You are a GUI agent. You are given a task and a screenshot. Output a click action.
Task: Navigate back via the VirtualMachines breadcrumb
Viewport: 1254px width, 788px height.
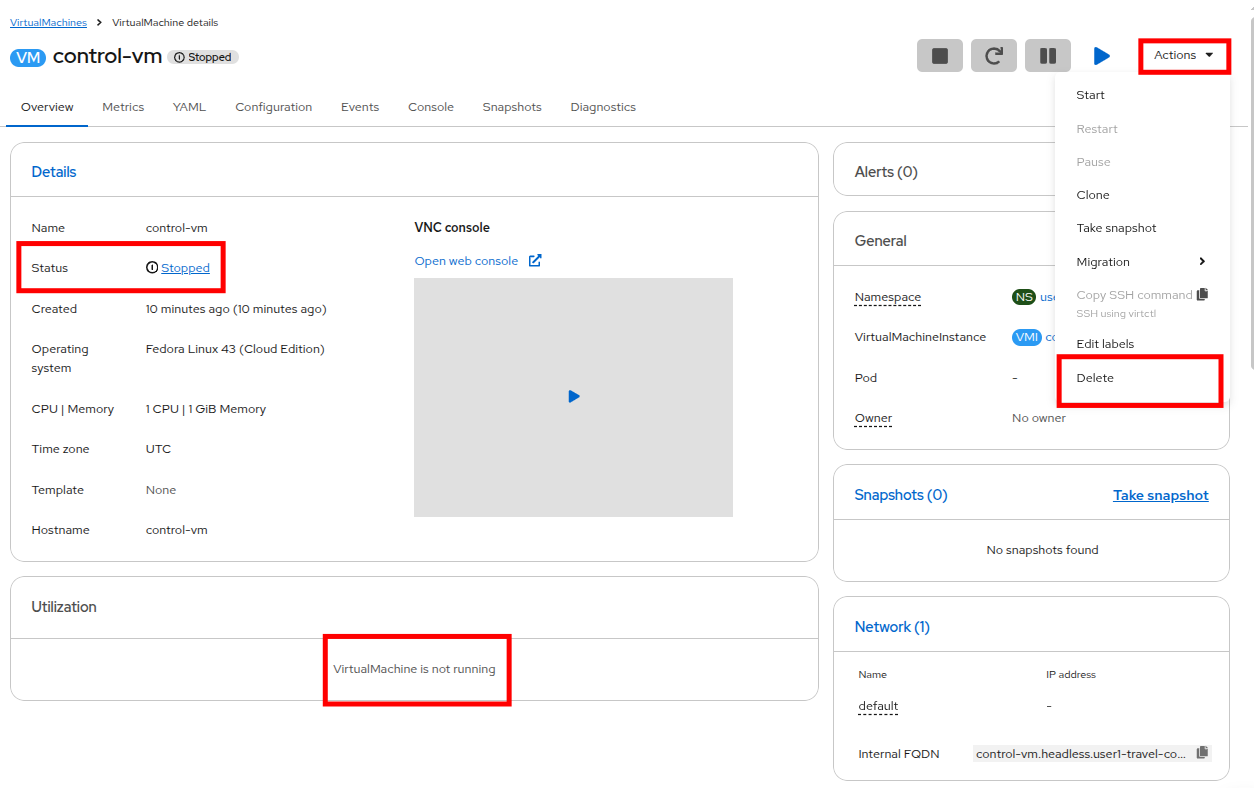[x=48, y=22]
